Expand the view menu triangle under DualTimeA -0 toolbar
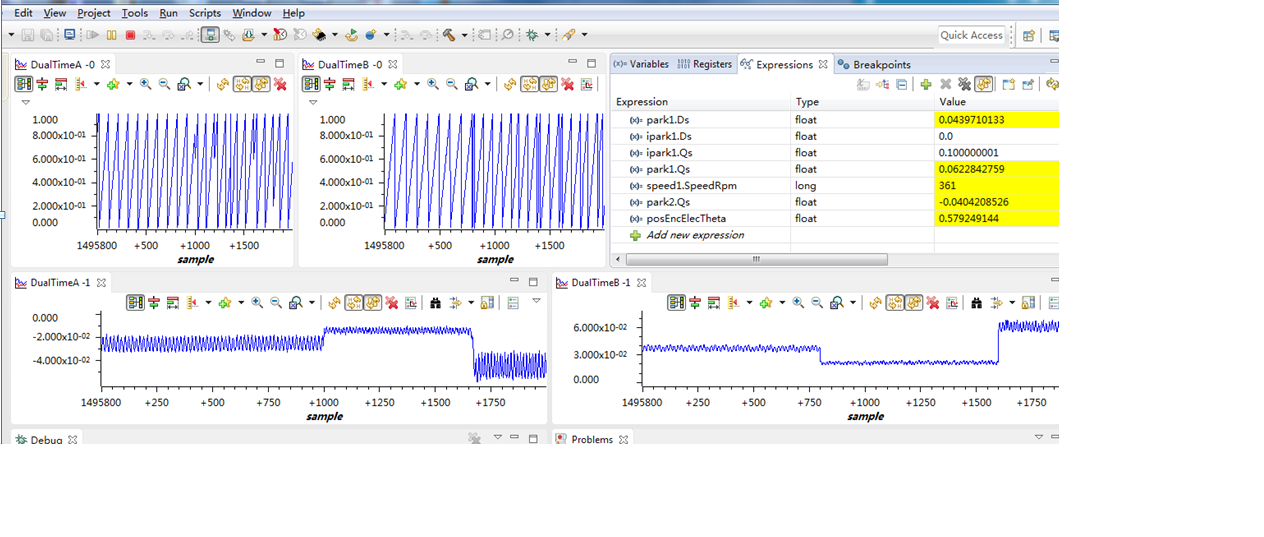This screenshot has height=537, width=1264. tap(26, 102)
